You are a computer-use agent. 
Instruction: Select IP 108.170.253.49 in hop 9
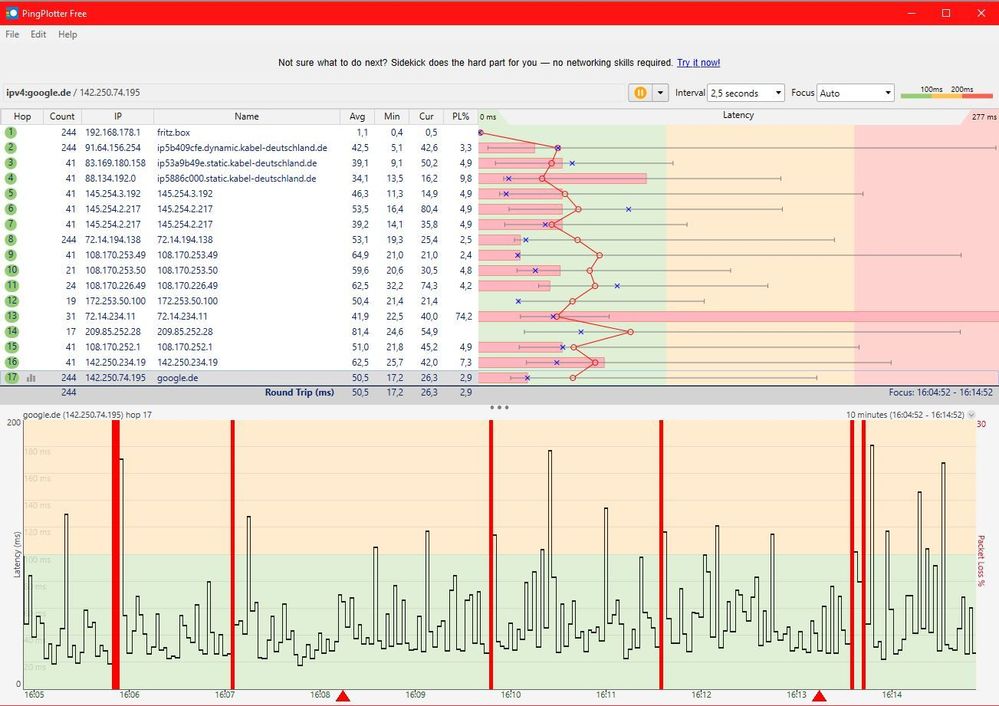pyautogui.click(x=115, y=255)
